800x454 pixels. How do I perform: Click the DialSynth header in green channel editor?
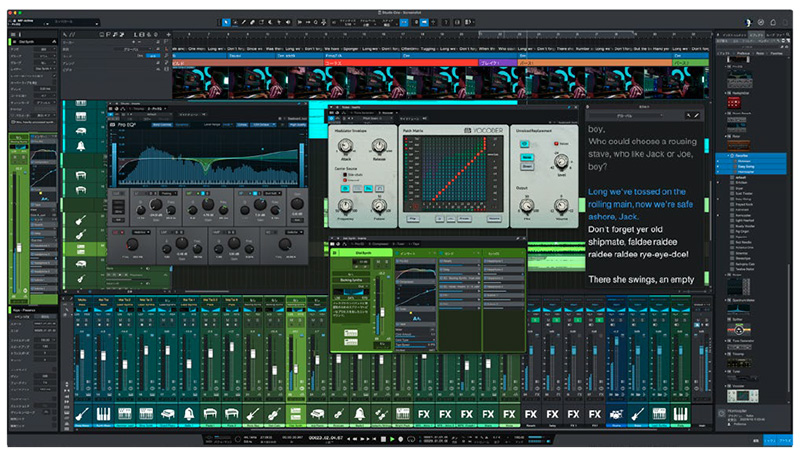point(363,253)
